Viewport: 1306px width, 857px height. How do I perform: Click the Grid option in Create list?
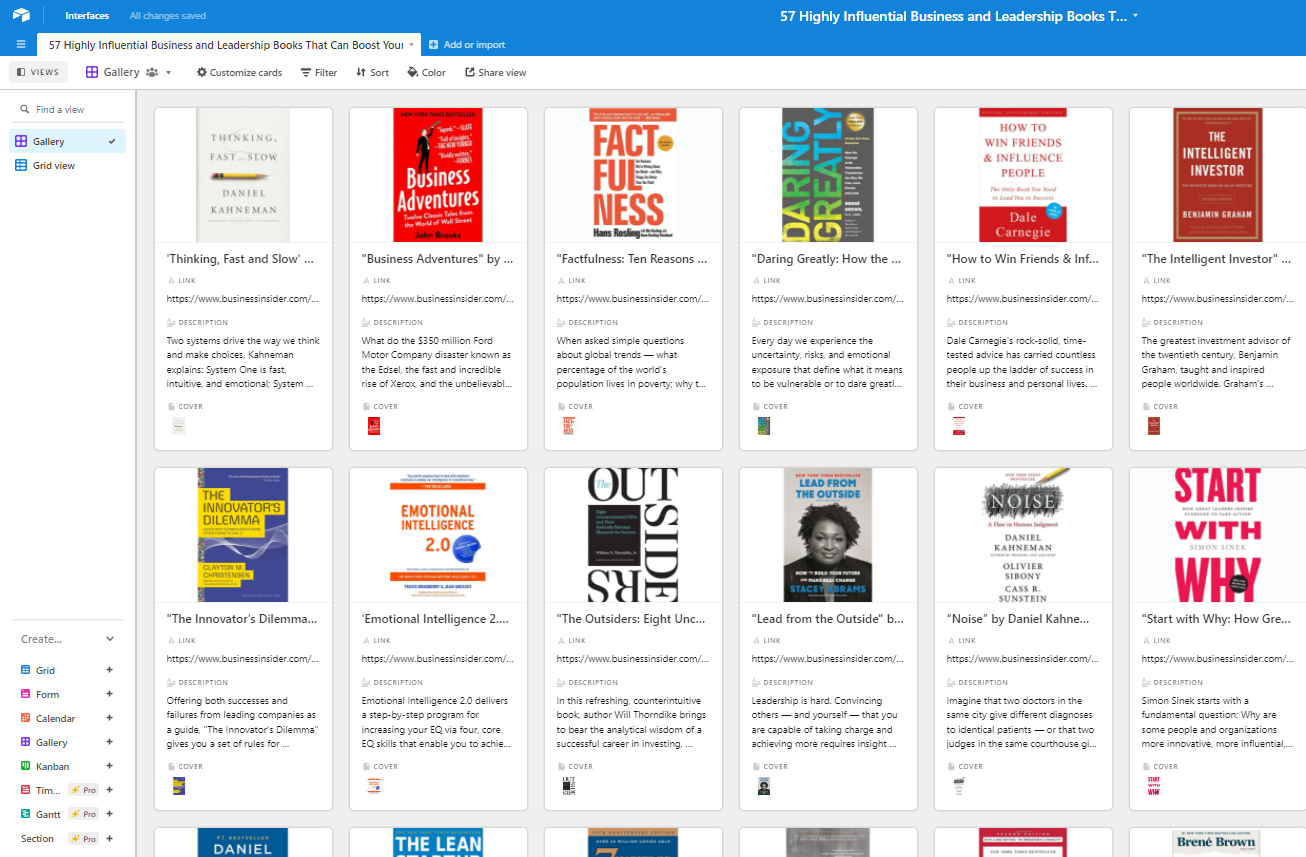tap(45, 670)
